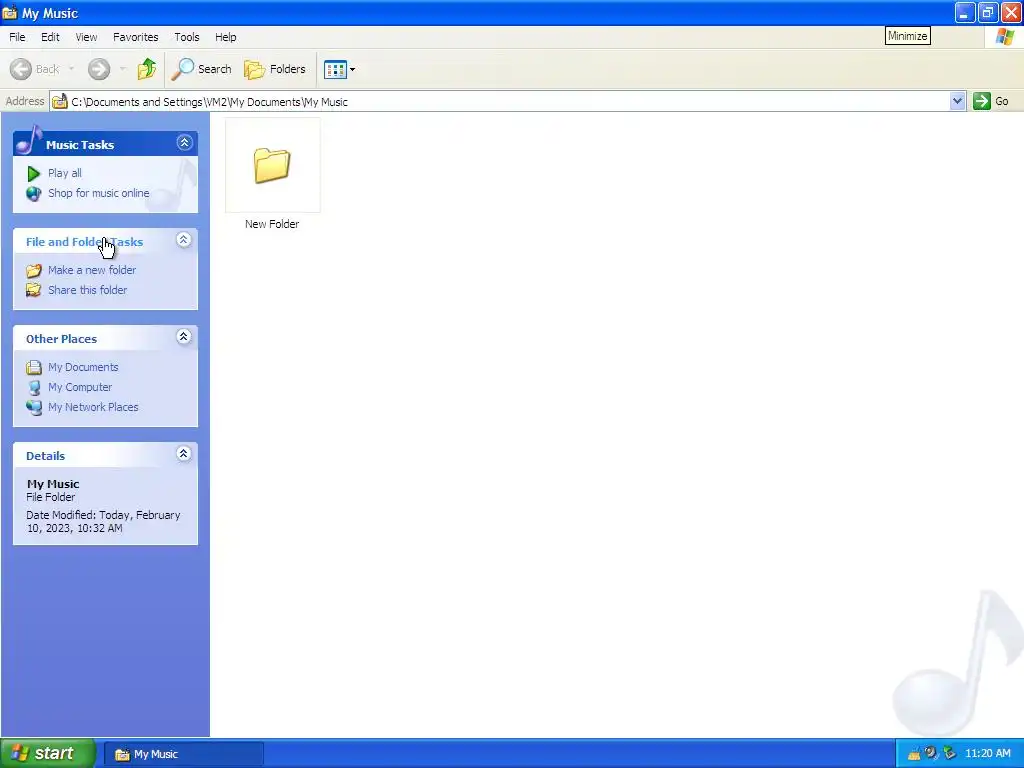This screenshot has width=1024, height=768.
Task: Open the File menu
Action: tap(17, 37)
